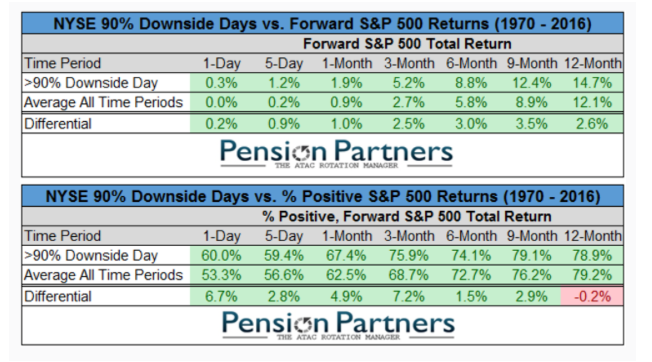Click the 14.7% twelve-month return cell

click(x=592, y=83)
